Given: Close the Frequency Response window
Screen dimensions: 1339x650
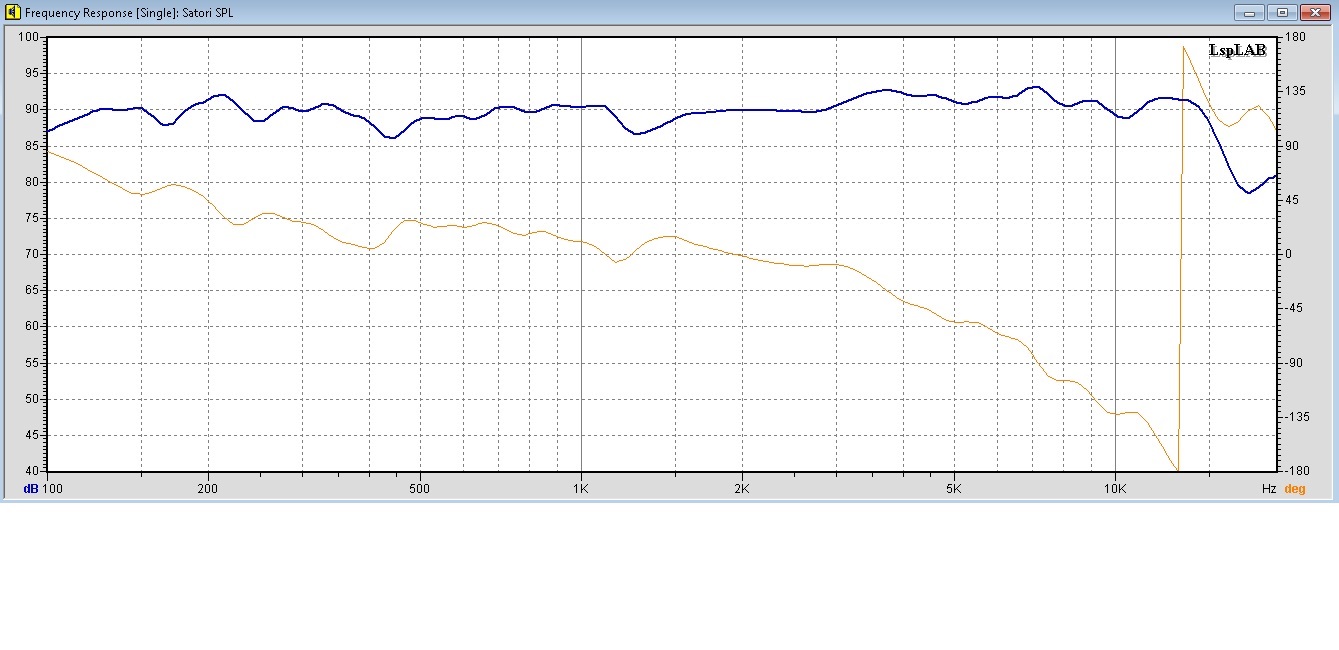Looking at the screenshot, I should point(1315,12).
